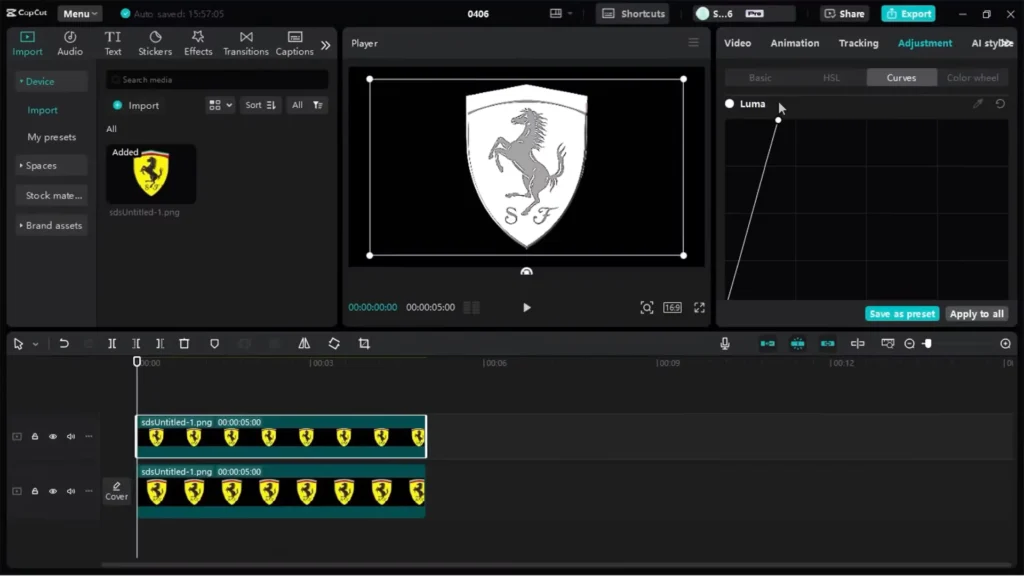Click the Export button
The width and height of the screenshot is (1024, 576).
point(908,14)
